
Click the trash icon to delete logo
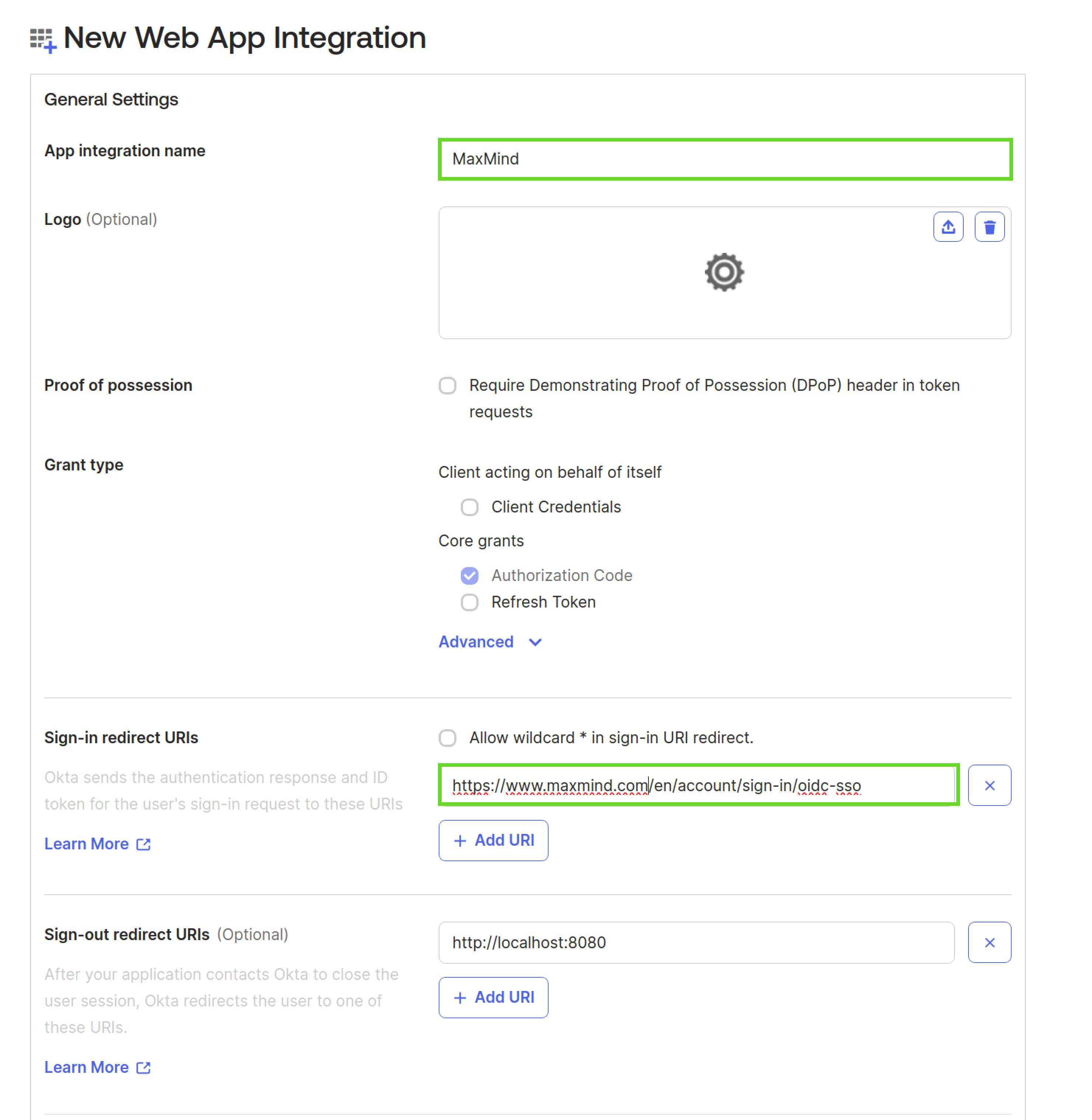(990, 227)
